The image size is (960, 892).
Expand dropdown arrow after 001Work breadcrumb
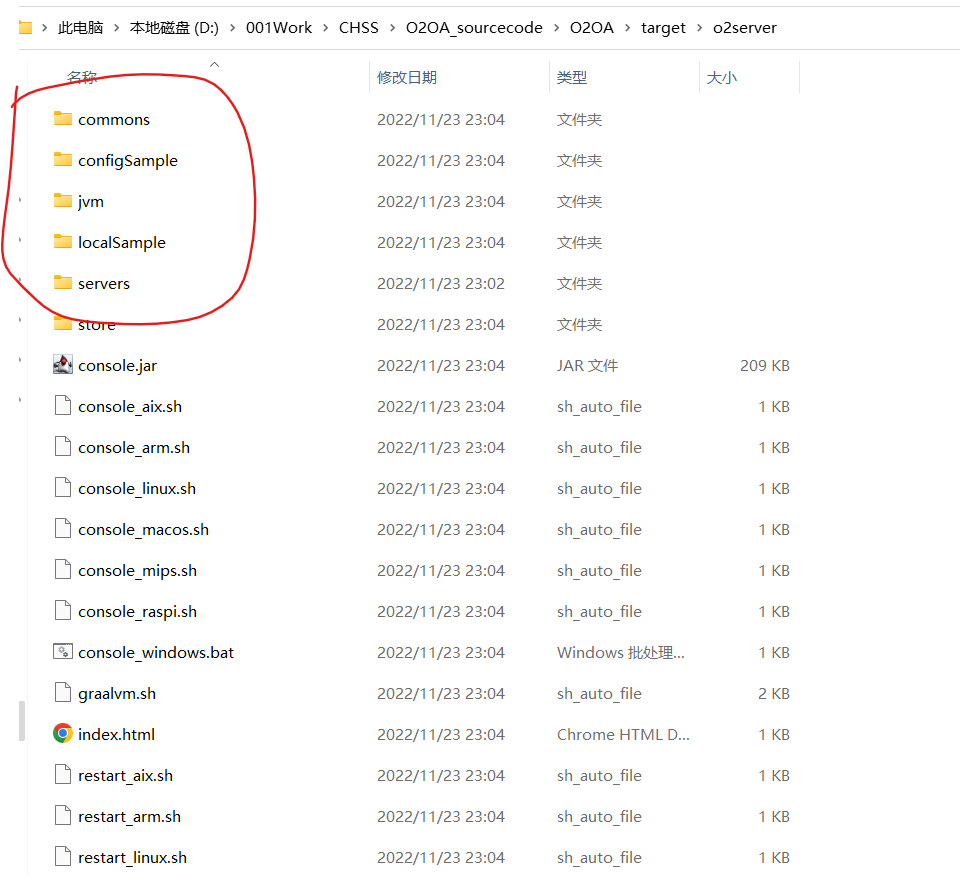click(x=326, y=28)
